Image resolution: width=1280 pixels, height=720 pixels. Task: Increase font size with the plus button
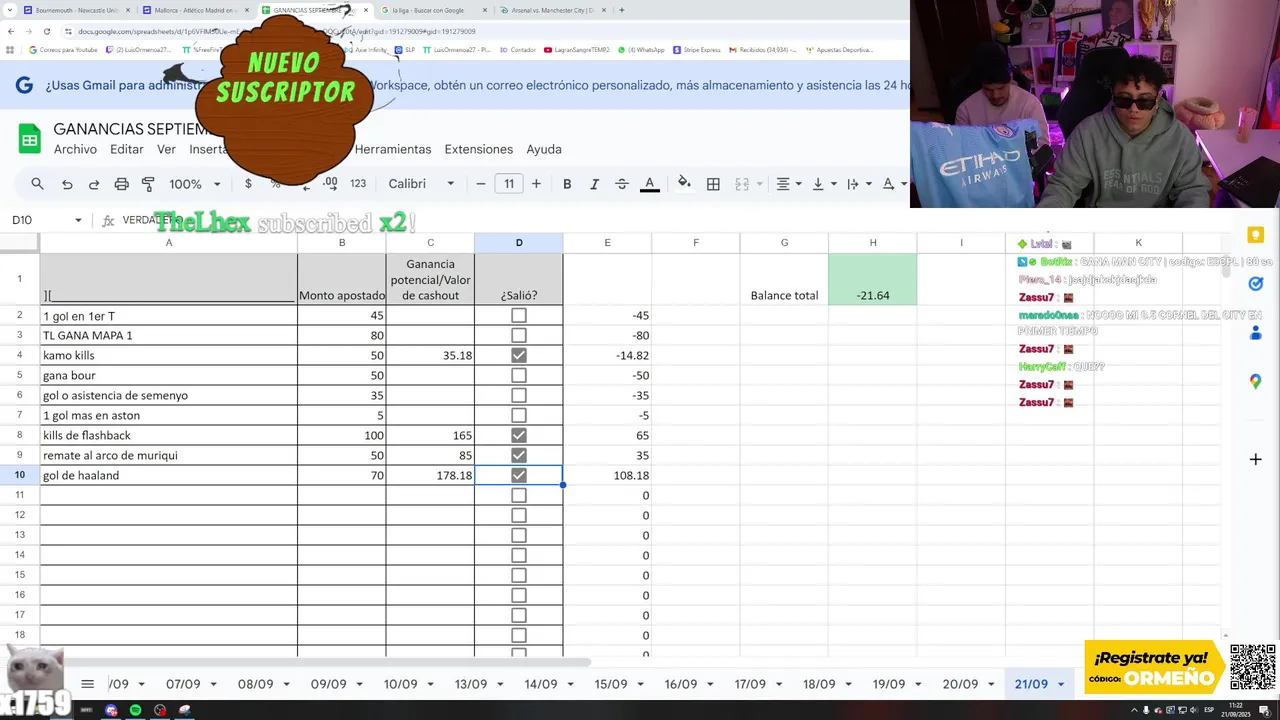(x=536, y=184)
